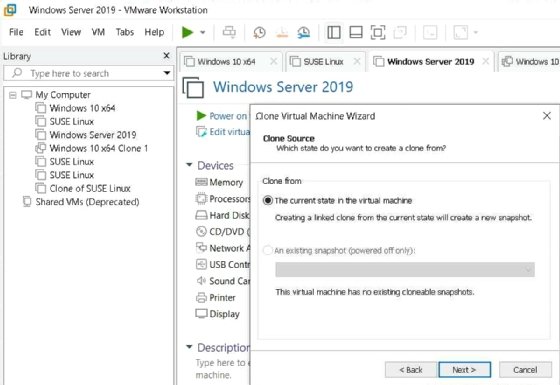
Task: Toggle the thumbnail bar view icon
Action: 356,32
